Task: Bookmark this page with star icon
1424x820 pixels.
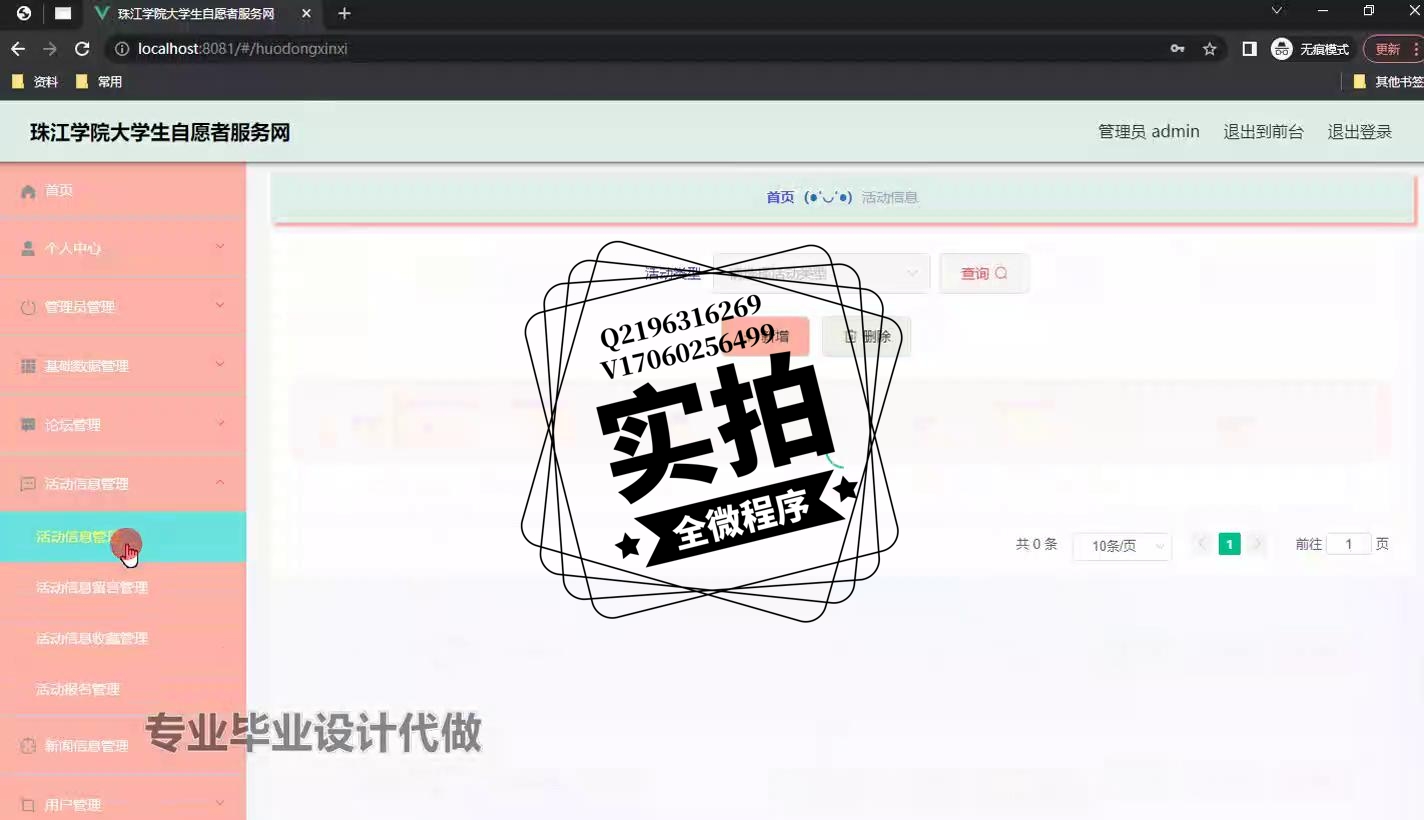Action: tap(1210, 49)
